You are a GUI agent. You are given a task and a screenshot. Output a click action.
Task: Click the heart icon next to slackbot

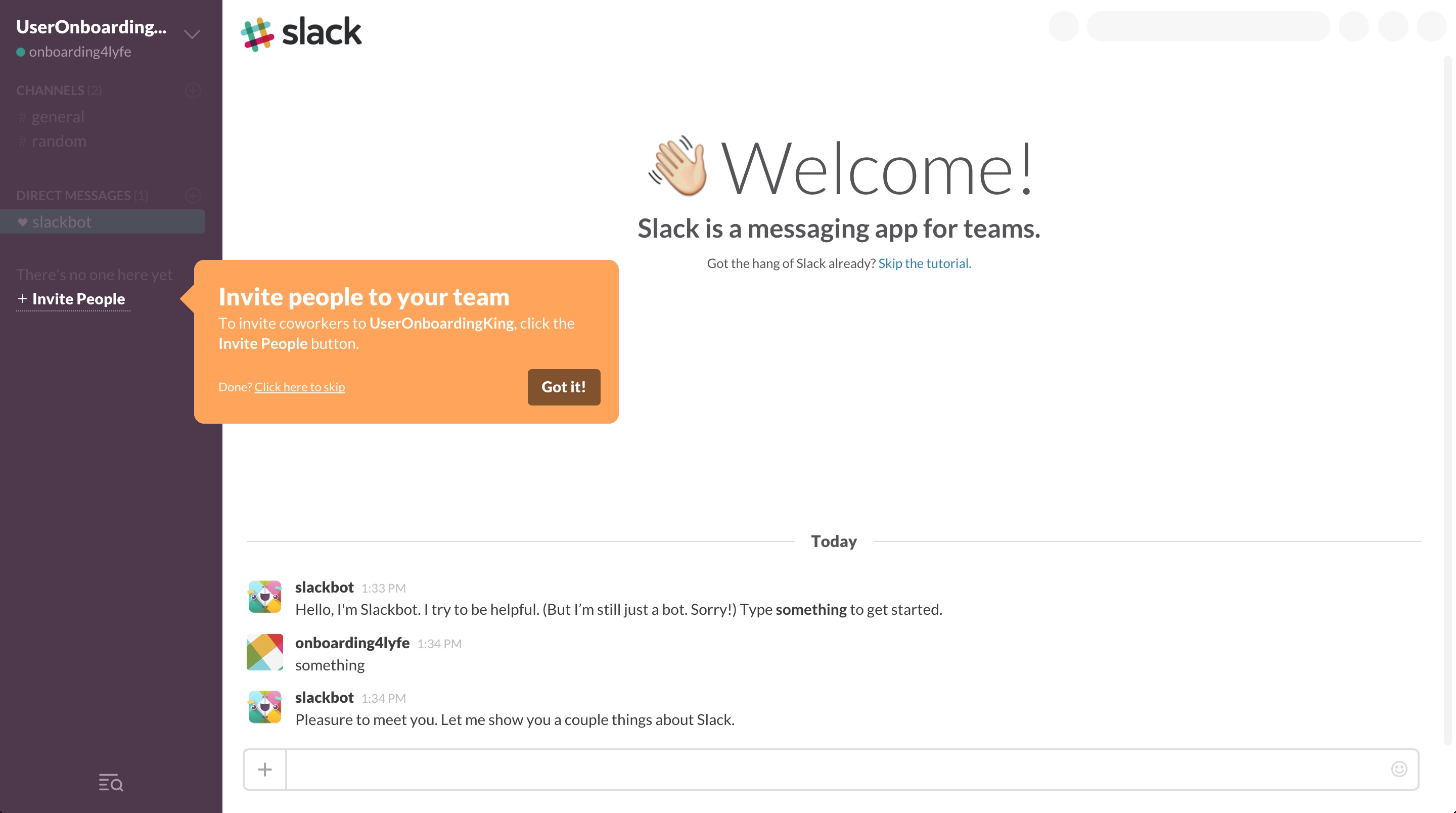coord(23,222)
